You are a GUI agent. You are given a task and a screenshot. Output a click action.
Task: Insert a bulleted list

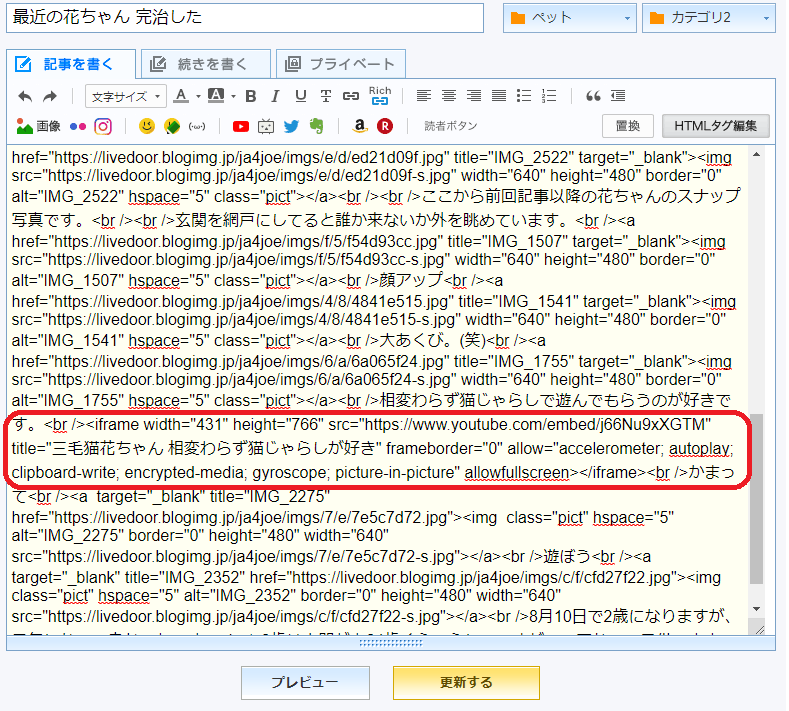click(x=524, y=96)
